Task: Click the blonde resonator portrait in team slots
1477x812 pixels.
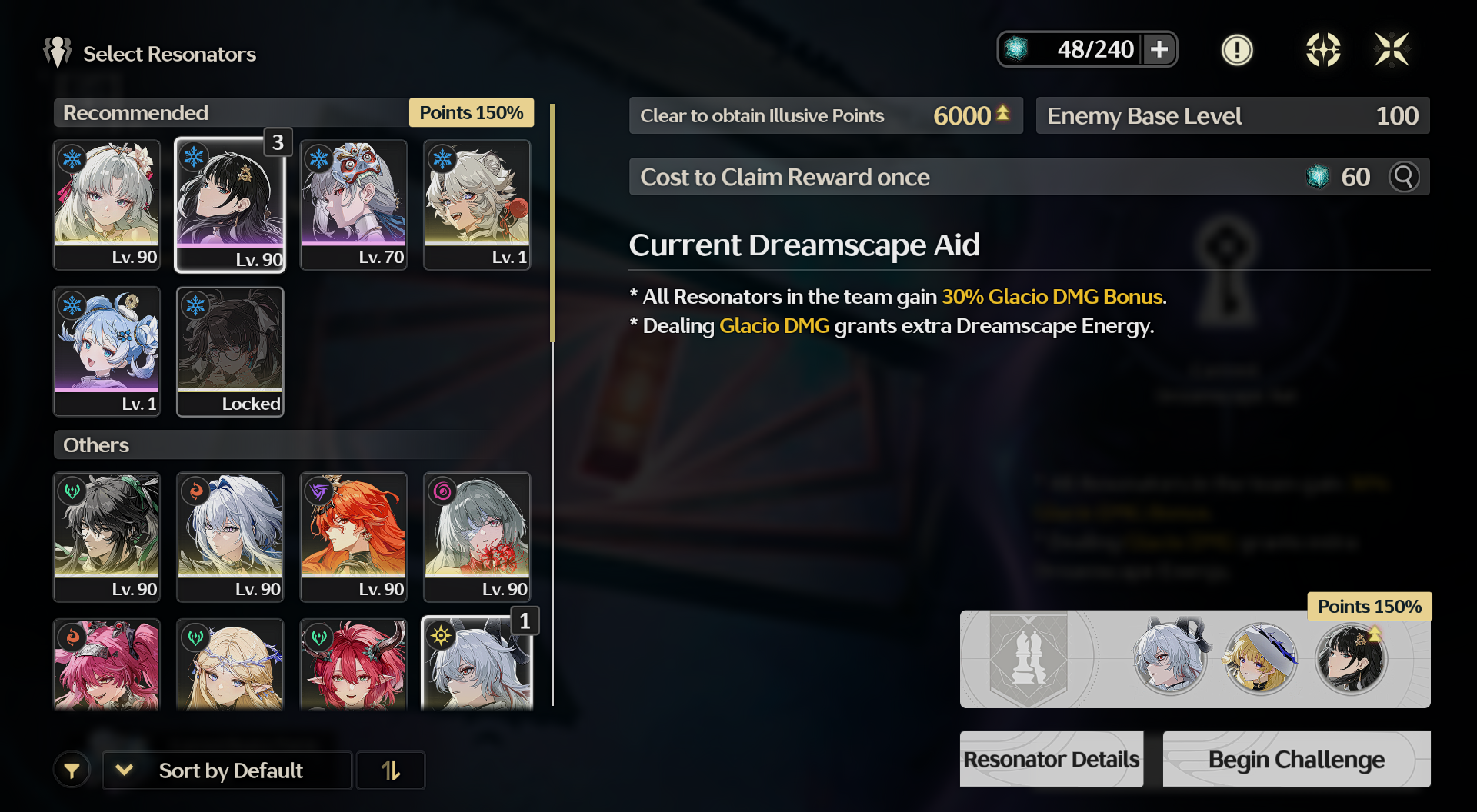Action: point(1260,659)
